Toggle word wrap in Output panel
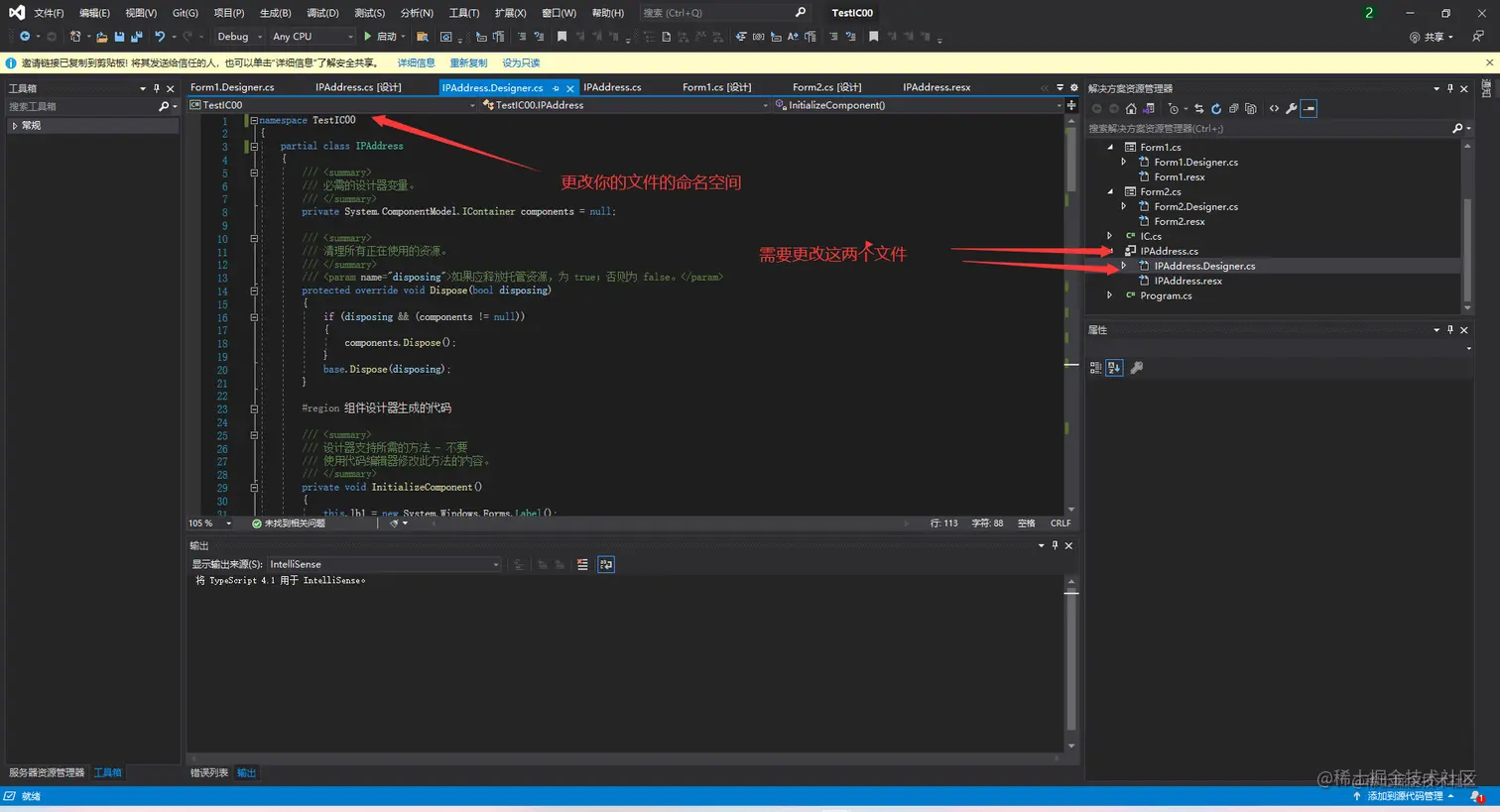Image resolution: width=1500 pixels, height=812 pixels. (606, 564)
